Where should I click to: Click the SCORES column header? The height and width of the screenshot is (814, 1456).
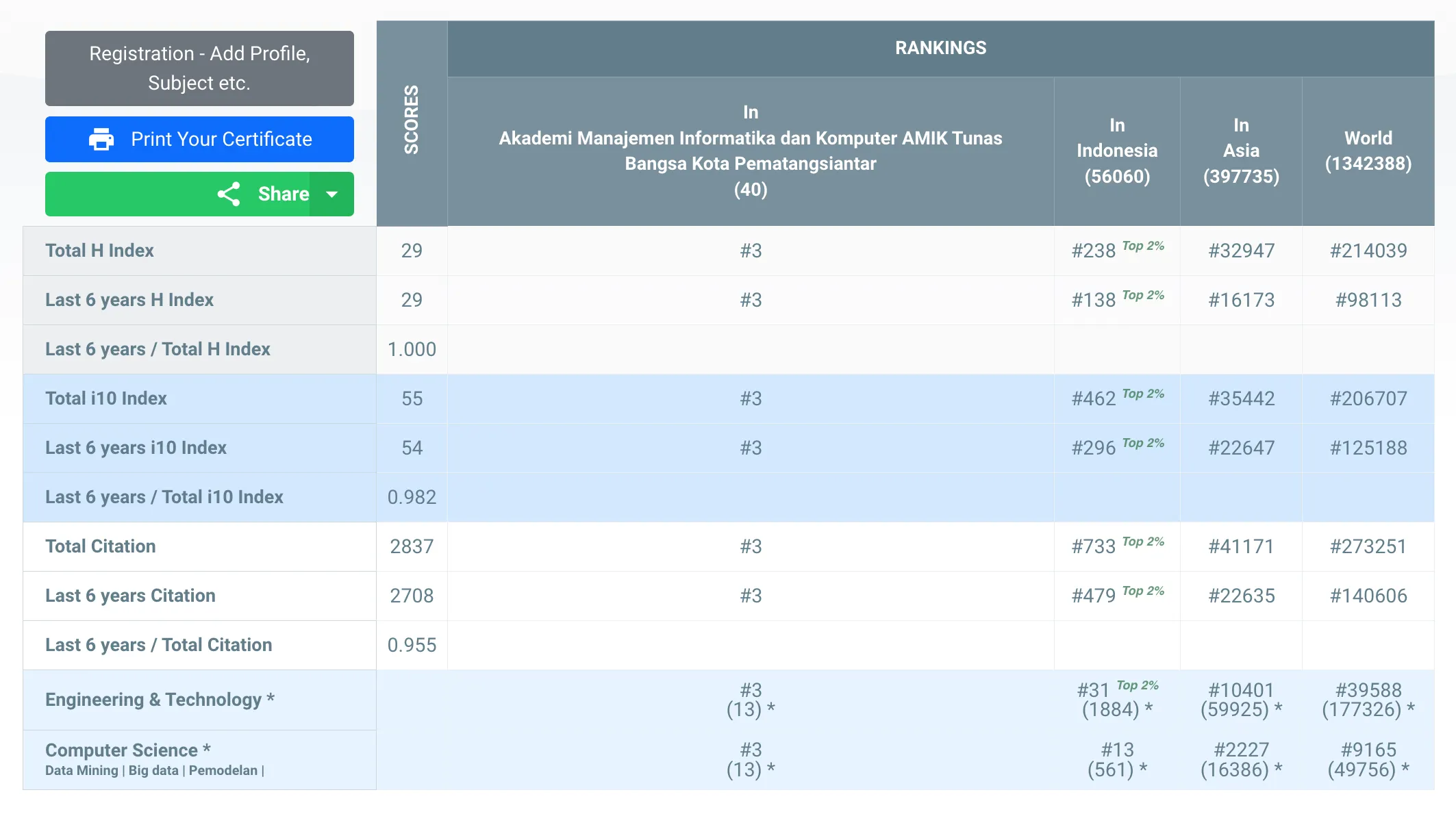(412, 120)
